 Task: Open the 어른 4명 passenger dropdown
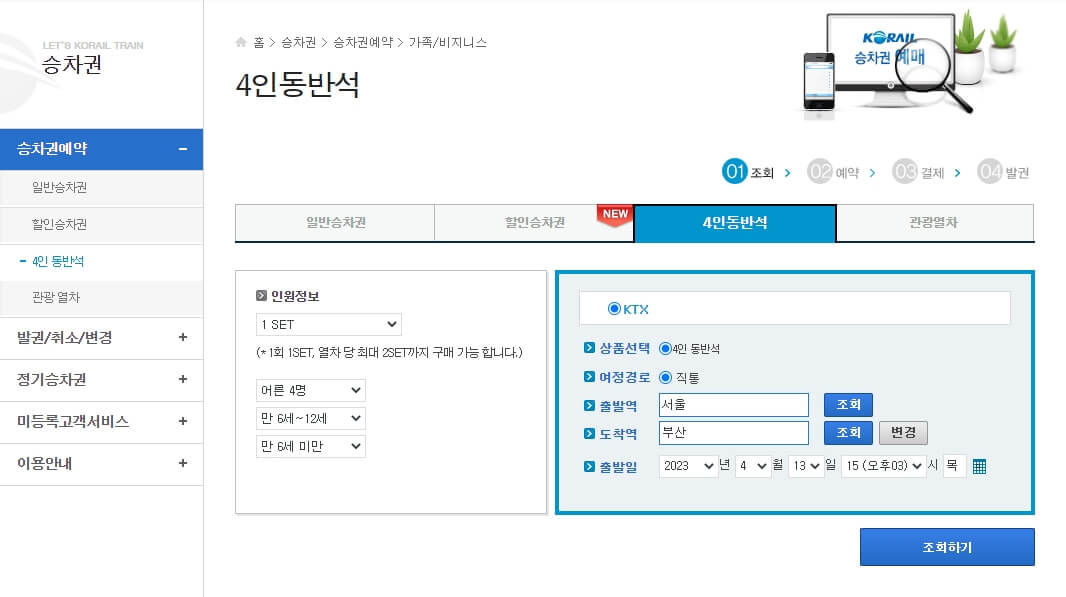[x=310, y=390]
